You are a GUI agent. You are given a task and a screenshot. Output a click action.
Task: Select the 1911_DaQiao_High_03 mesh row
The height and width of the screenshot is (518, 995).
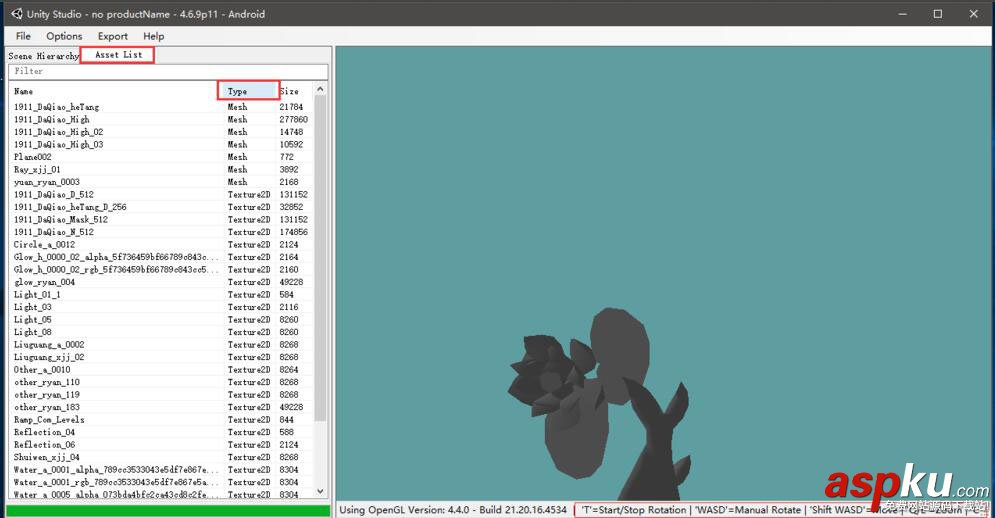point(162,144)
